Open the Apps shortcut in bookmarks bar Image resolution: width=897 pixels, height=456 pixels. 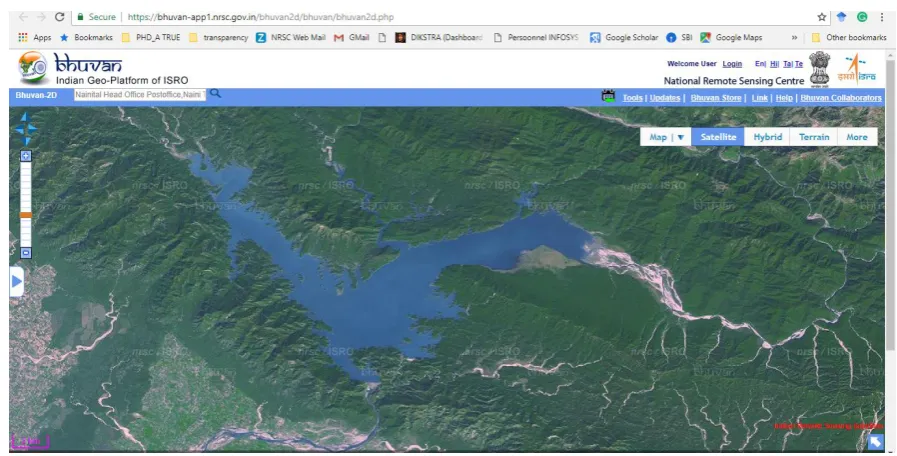pyautogui.click(x=34, y=37)
